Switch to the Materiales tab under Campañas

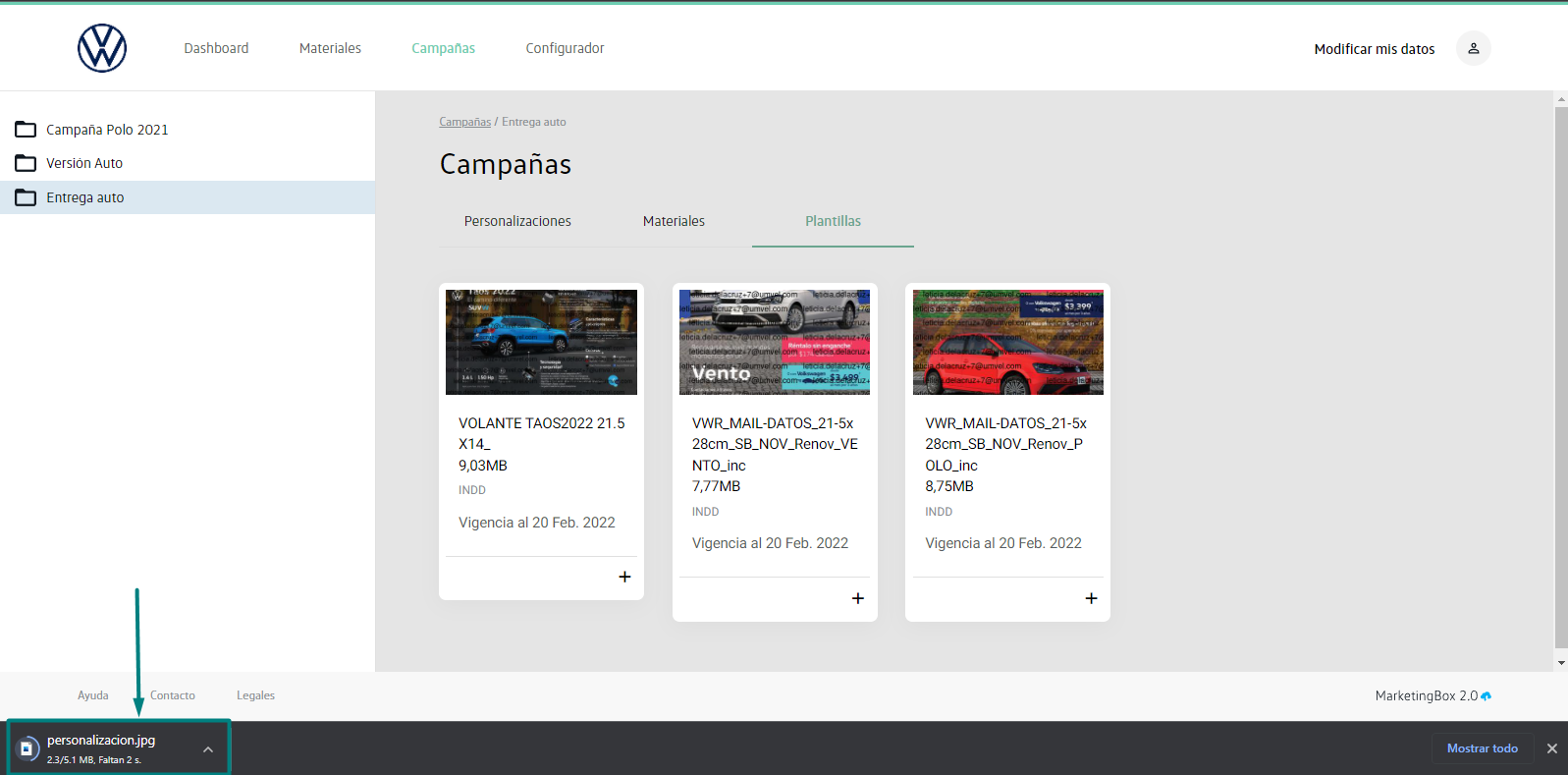coord(674,221)
